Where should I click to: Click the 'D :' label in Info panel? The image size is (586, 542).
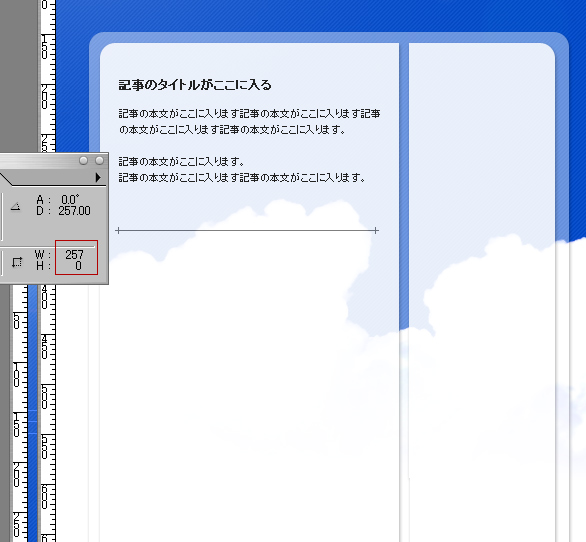44,211
